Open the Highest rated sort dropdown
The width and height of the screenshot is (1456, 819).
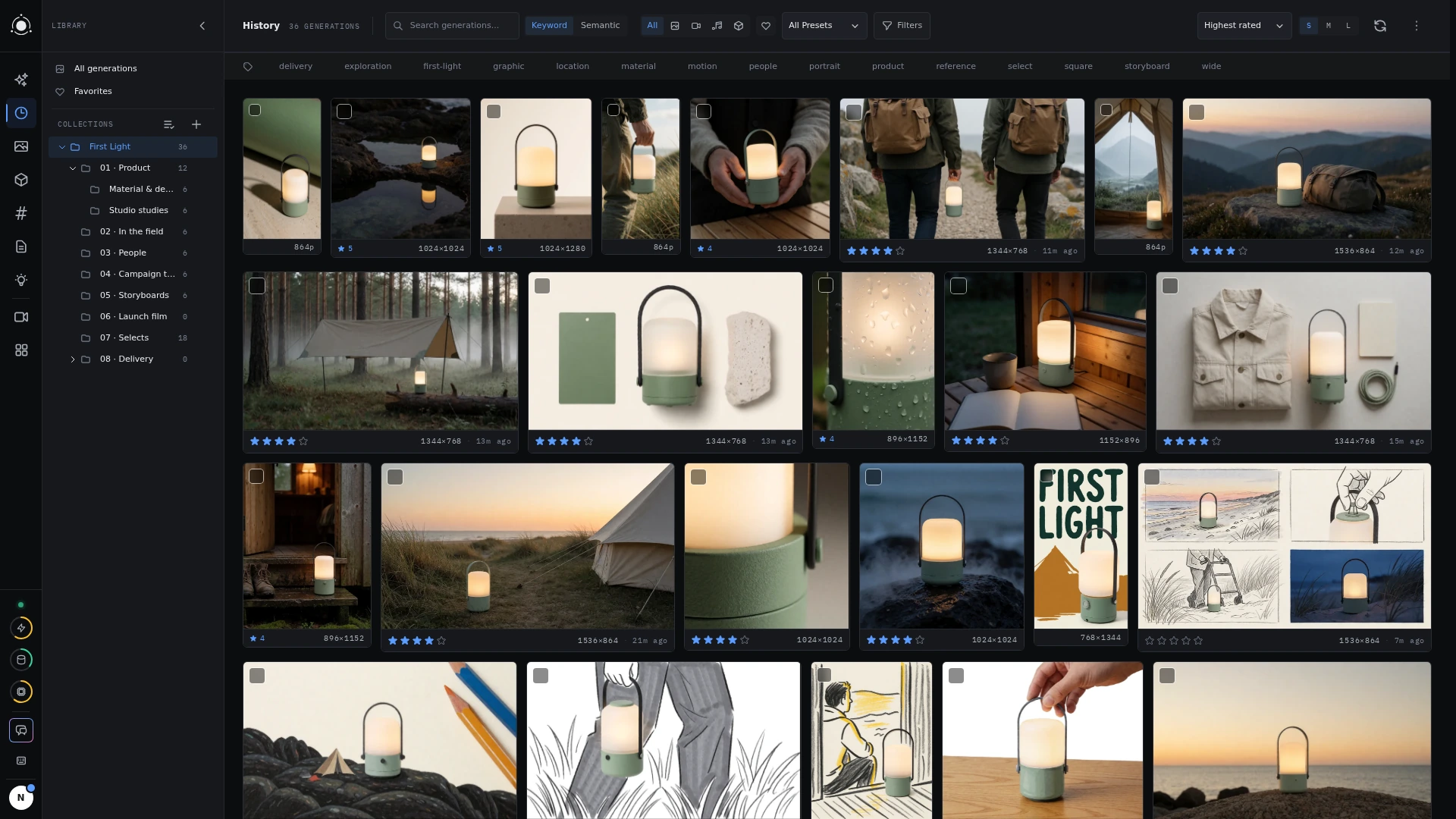click(x=1244, y=26)
